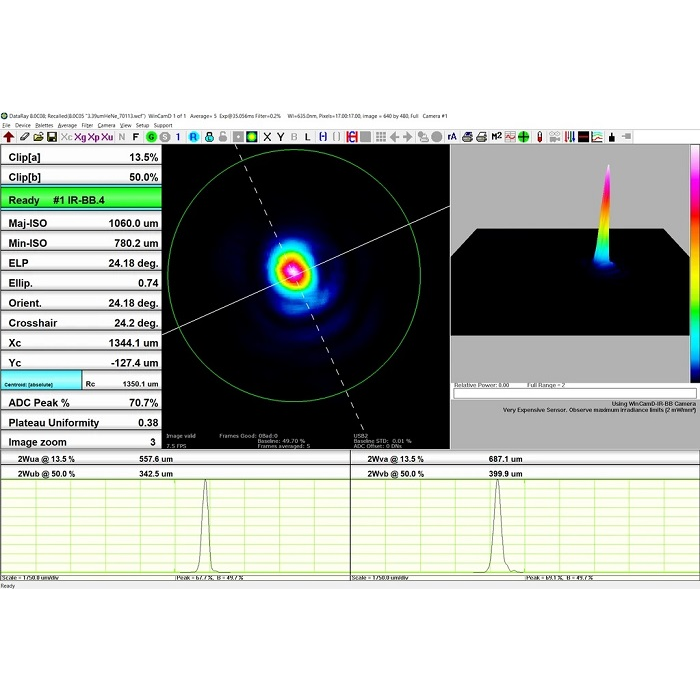Screen dimensions: 700x700
Task: Open the Palettes menu
Action: pyautogui.click(x=44, y=125)
